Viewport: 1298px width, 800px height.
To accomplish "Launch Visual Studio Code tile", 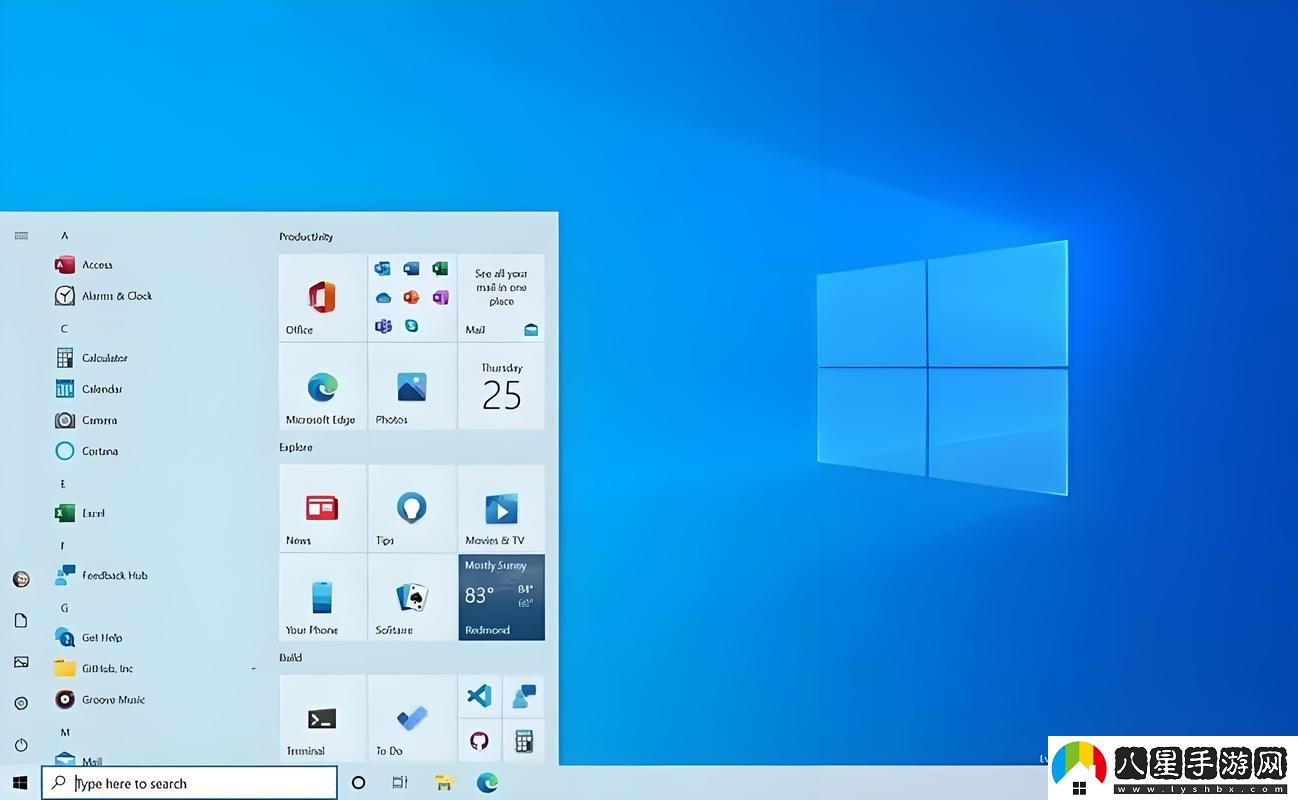I will click(x=479, y=695).
